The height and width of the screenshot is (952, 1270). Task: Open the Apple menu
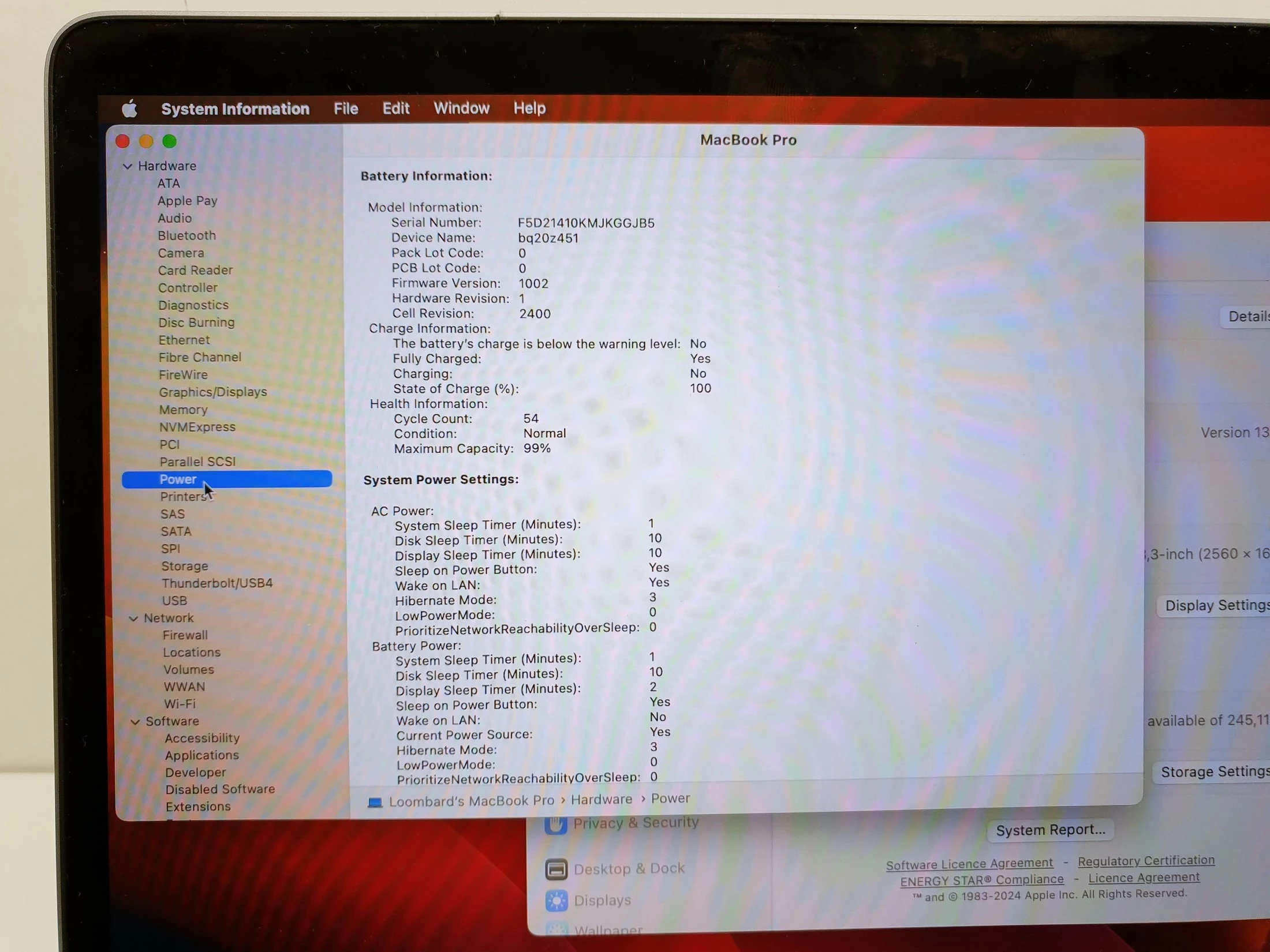(130, 108)
